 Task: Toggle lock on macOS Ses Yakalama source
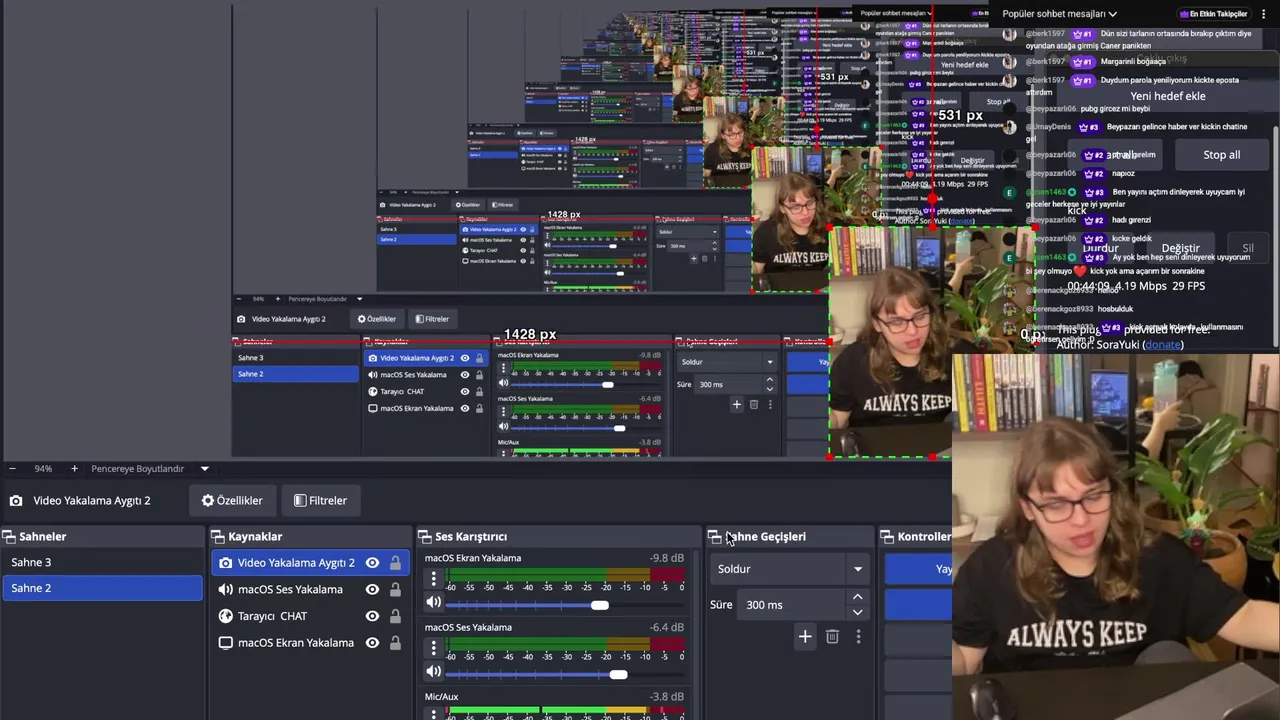395,590
